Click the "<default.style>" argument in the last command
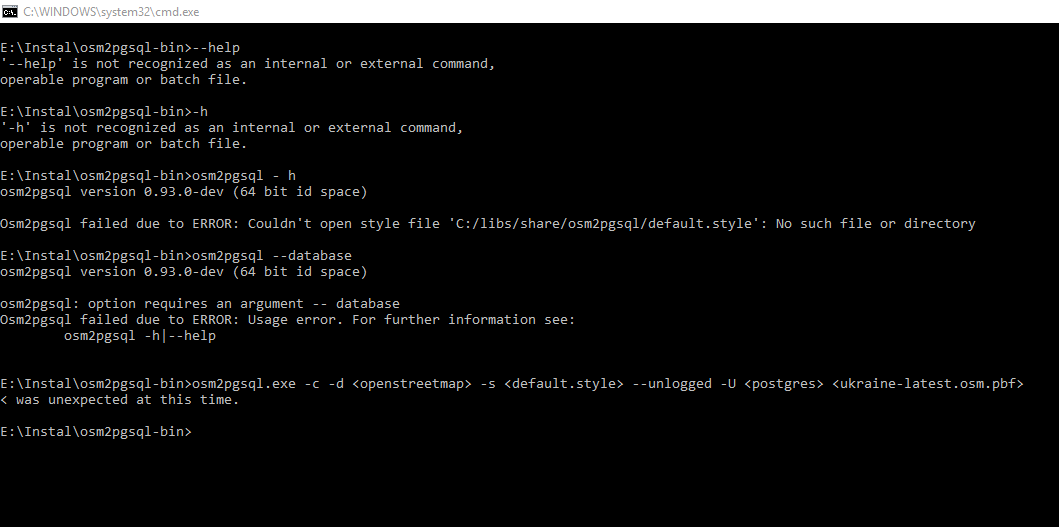The width and height of the screenshot is (1059, 527). pos(564,384)
